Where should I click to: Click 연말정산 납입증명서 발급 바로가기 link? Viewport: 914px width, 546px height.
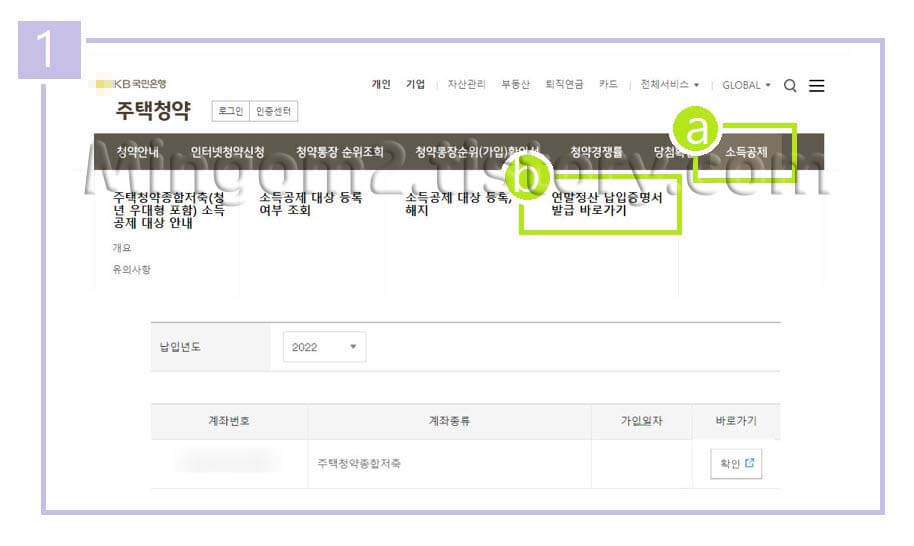point(606,204)
